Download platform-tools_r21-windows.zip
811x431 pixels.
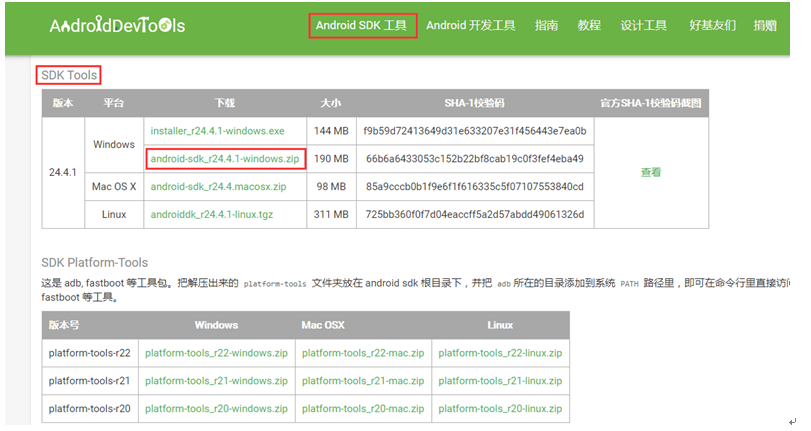(216, 381)
